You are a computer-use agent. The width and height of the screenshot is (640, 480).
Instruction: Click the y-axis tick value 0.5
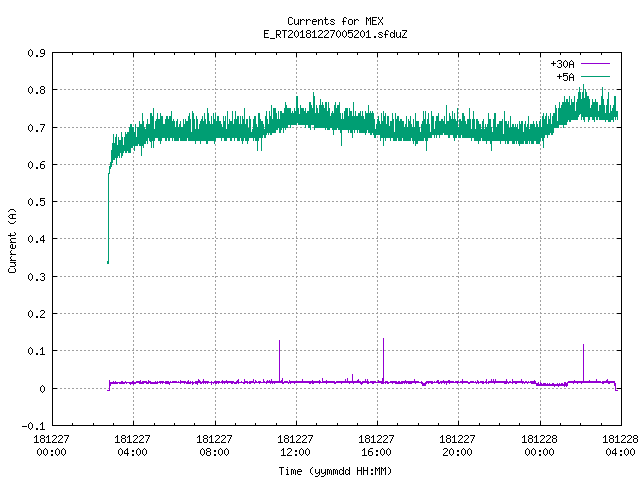(37, 202)
